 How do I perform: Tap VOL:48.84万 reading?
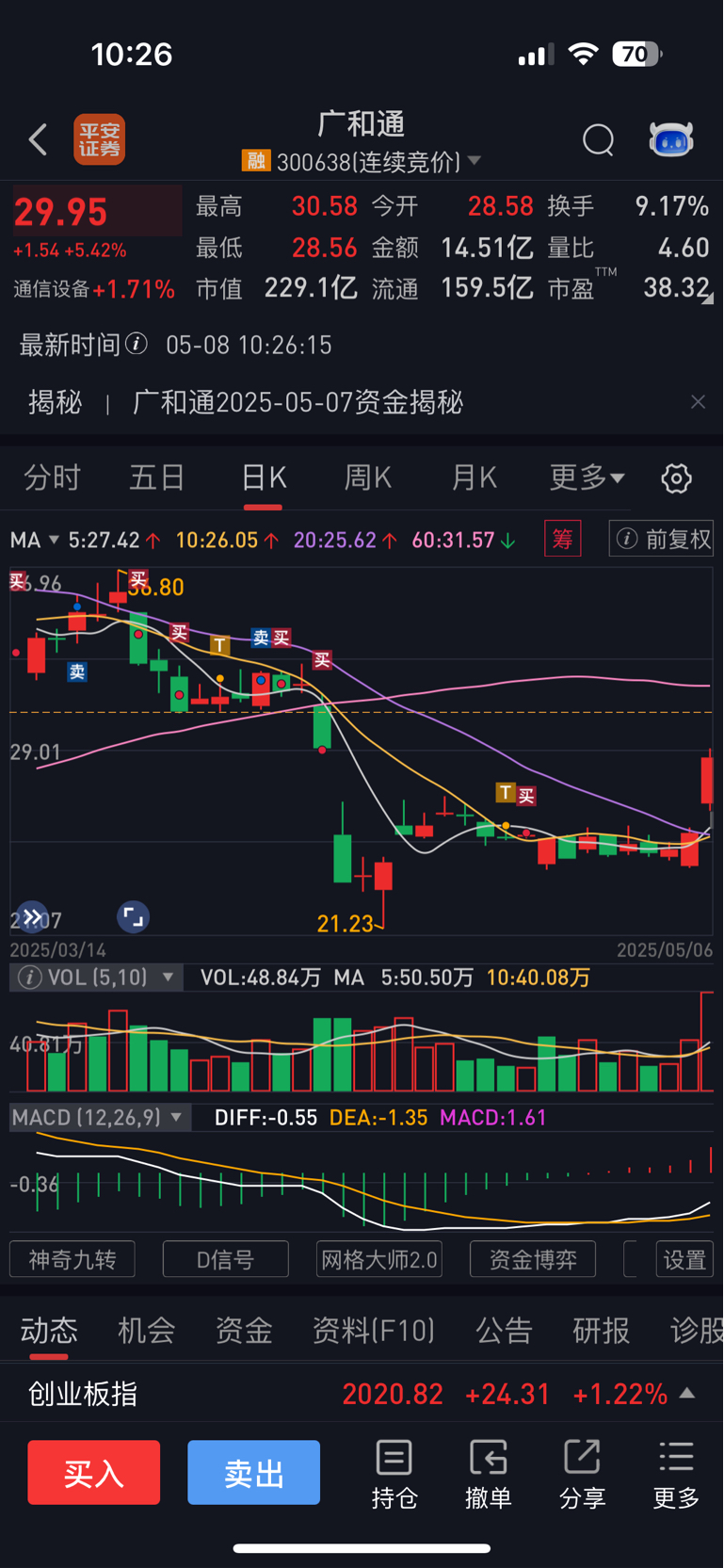pyautogui.click(x=261, y=978)
